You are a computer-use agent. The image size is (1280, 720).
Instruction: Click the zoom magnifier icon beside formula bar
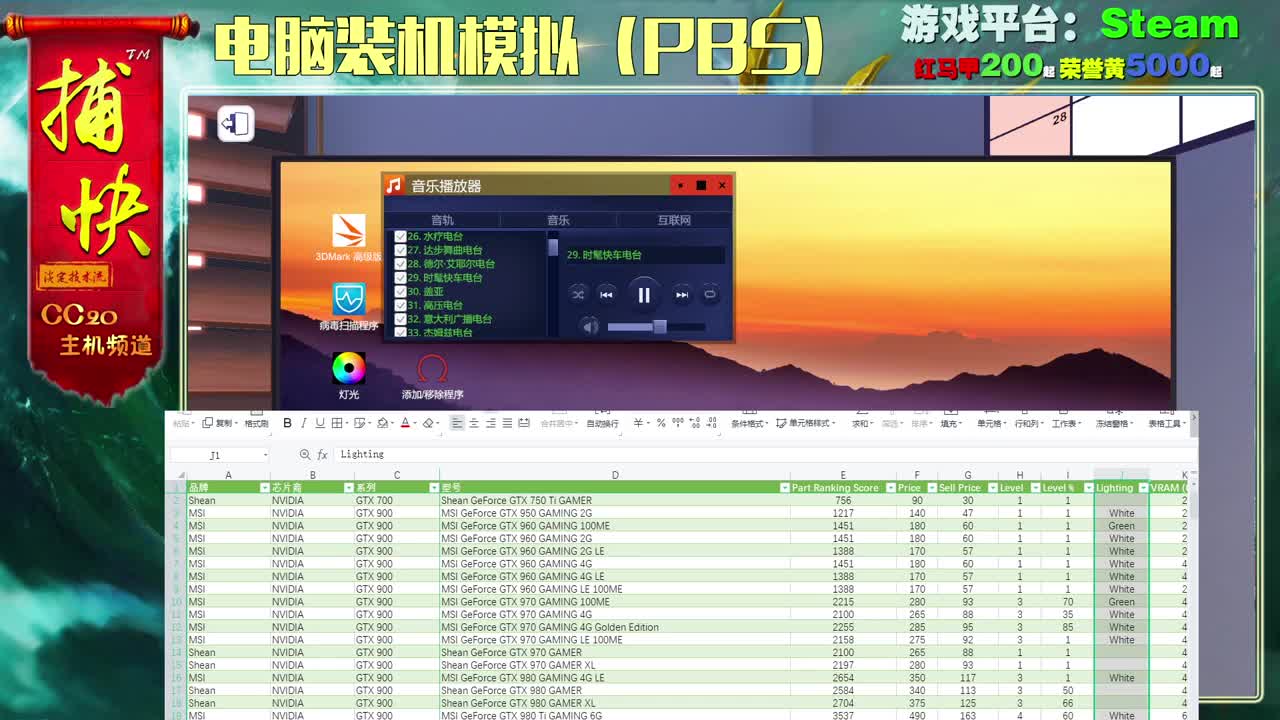304,455
